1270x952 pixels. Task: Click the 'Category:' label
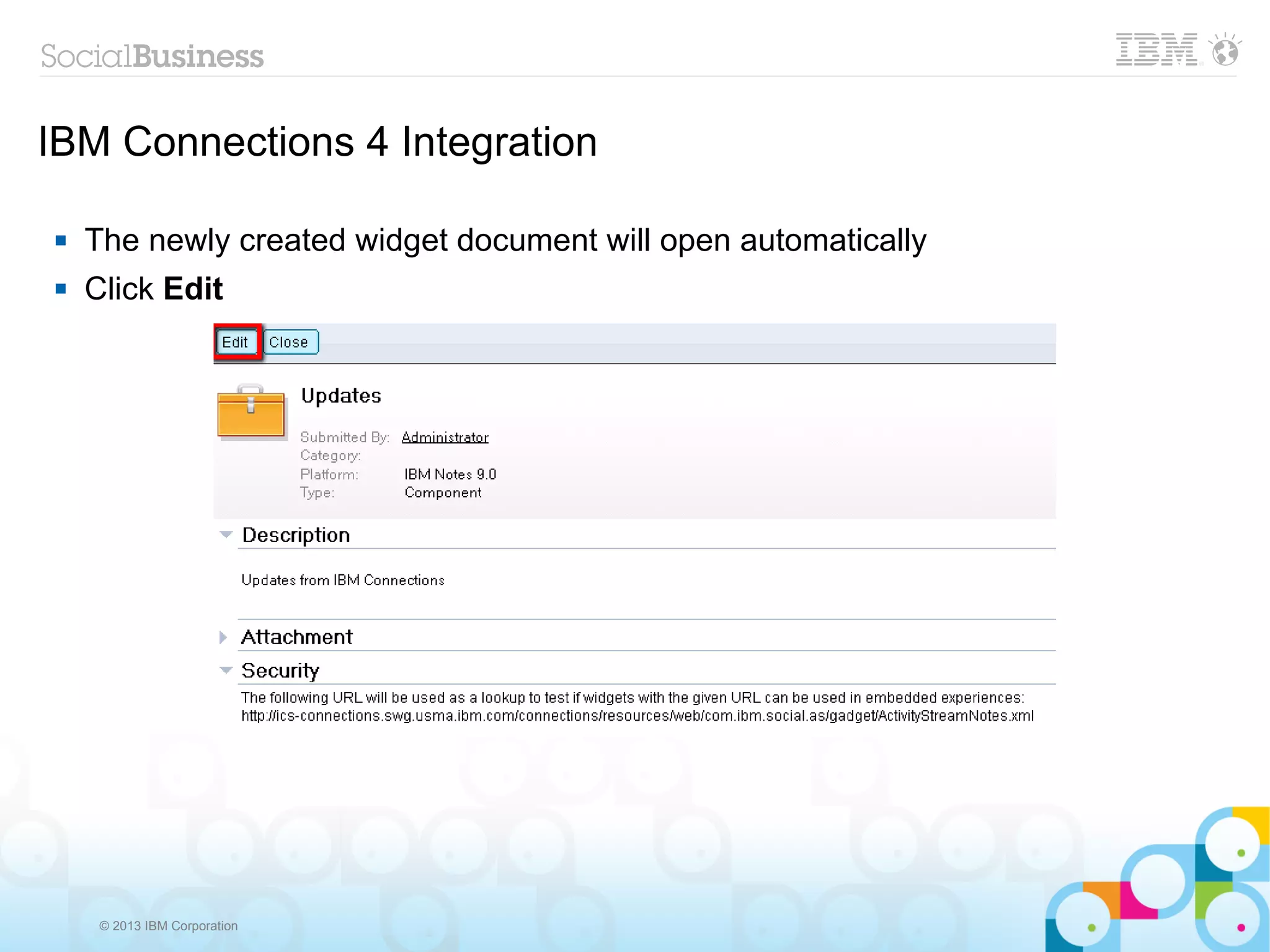(331, 456)
